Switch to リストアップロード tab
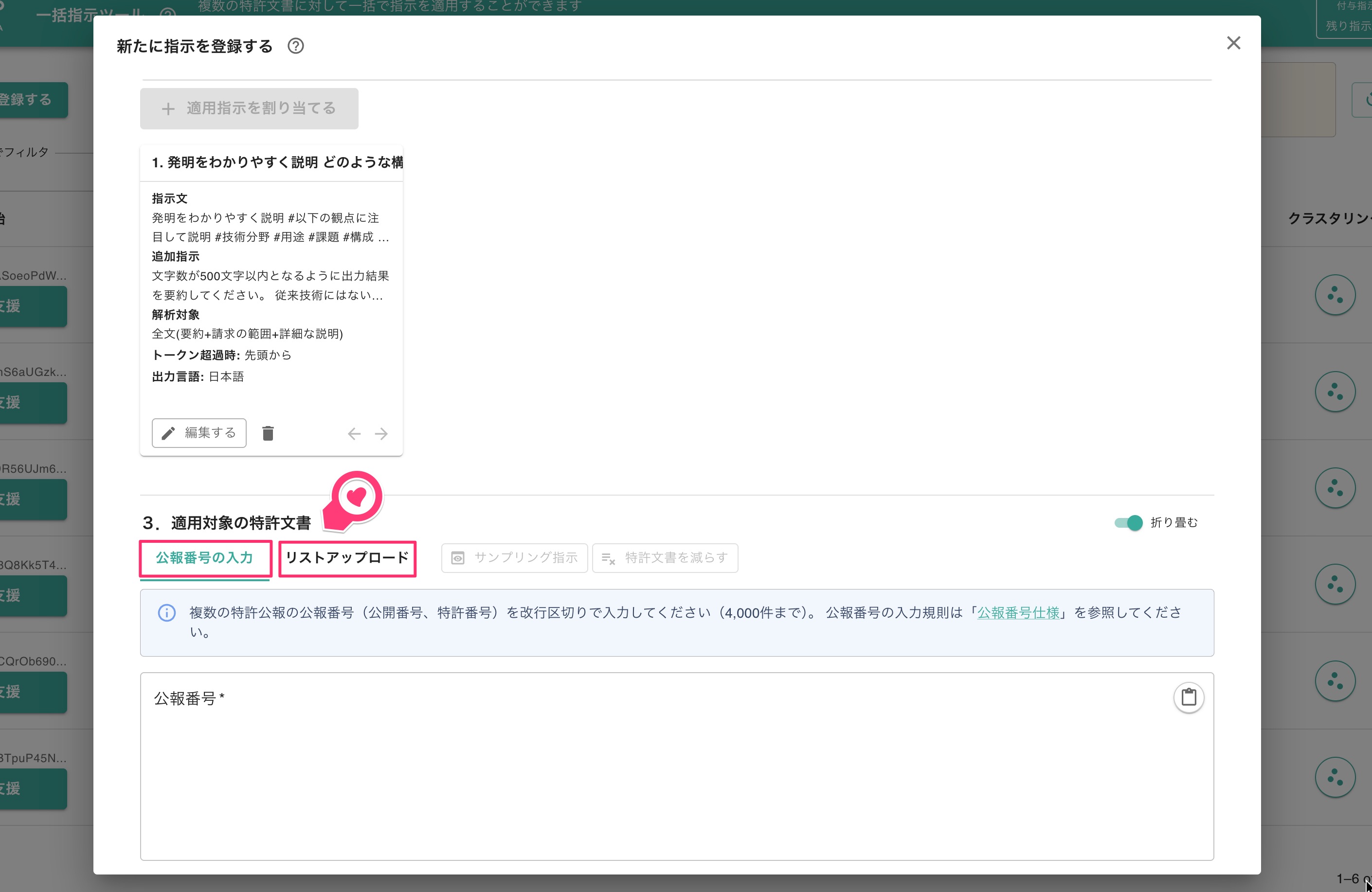The image size is (1372, 892). tap(347, 558)
